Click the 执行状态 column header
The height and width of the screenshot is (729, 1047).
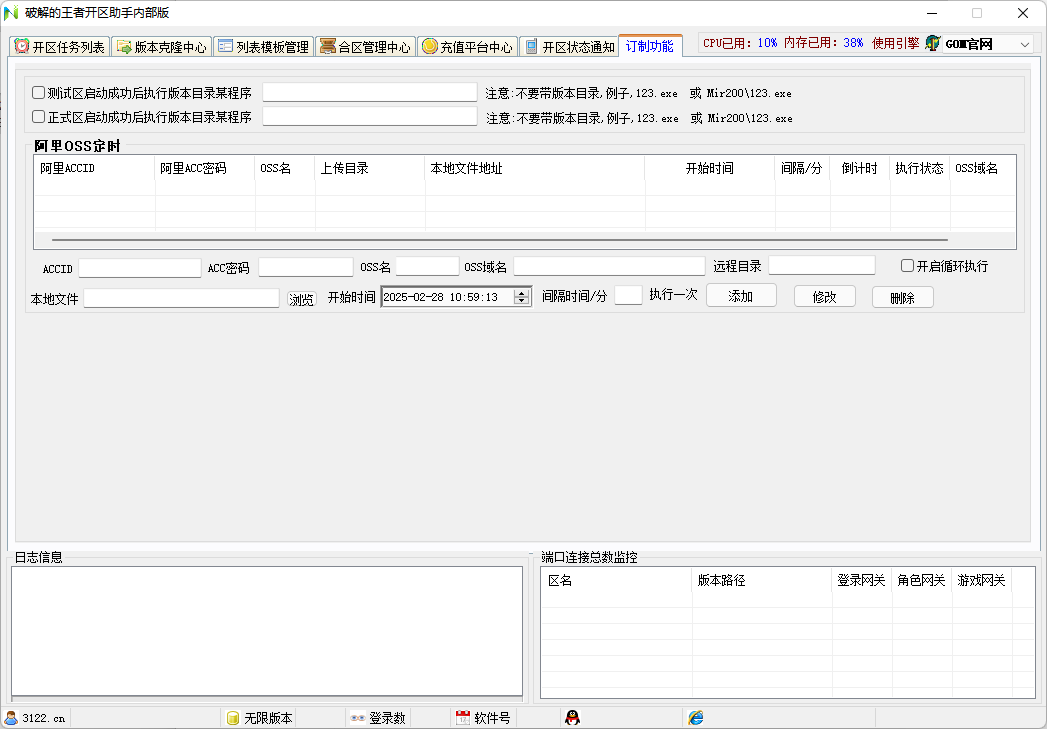920,168
